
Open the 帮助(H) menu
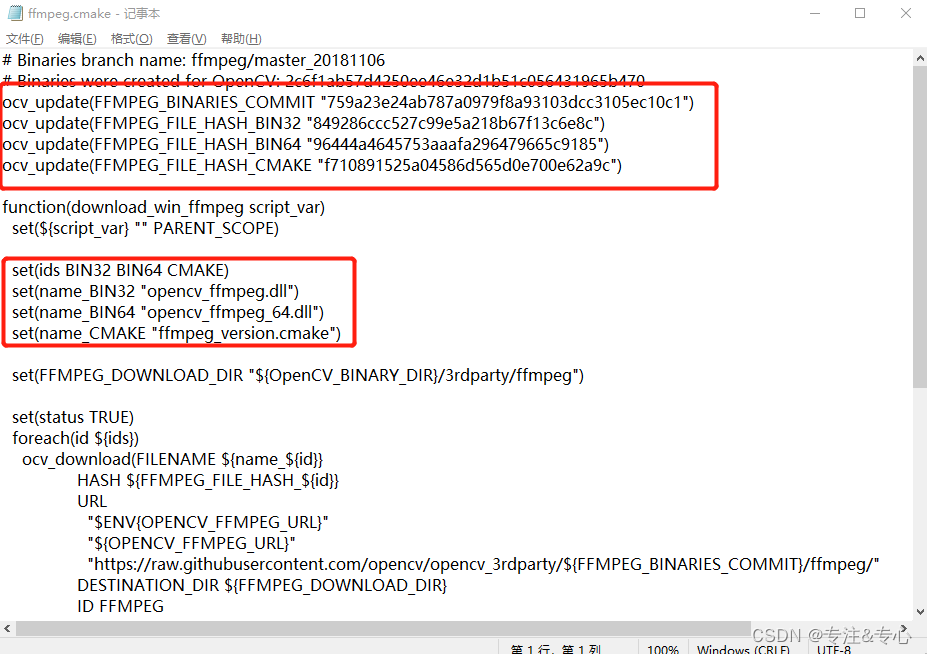click(241, 39)
